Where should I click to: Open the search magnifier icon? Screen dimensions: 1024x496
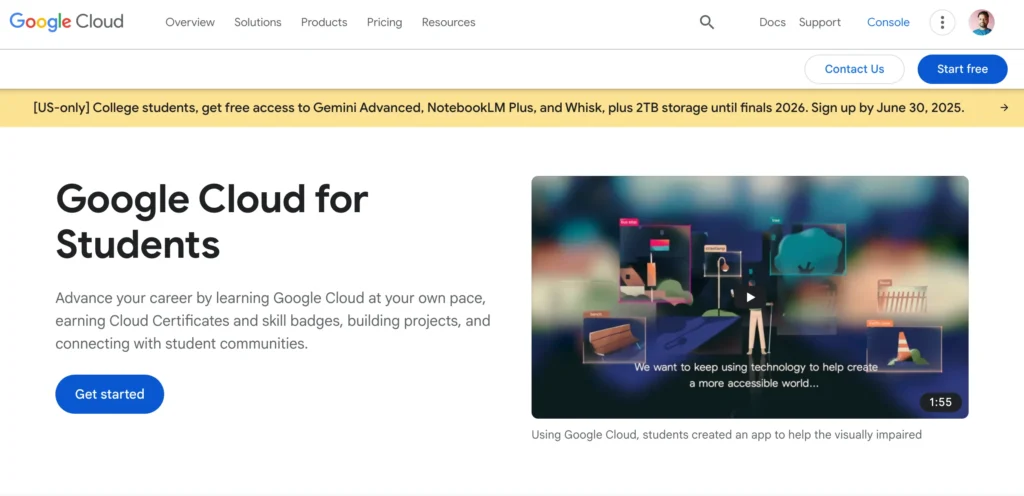click(x=707, y=22)
